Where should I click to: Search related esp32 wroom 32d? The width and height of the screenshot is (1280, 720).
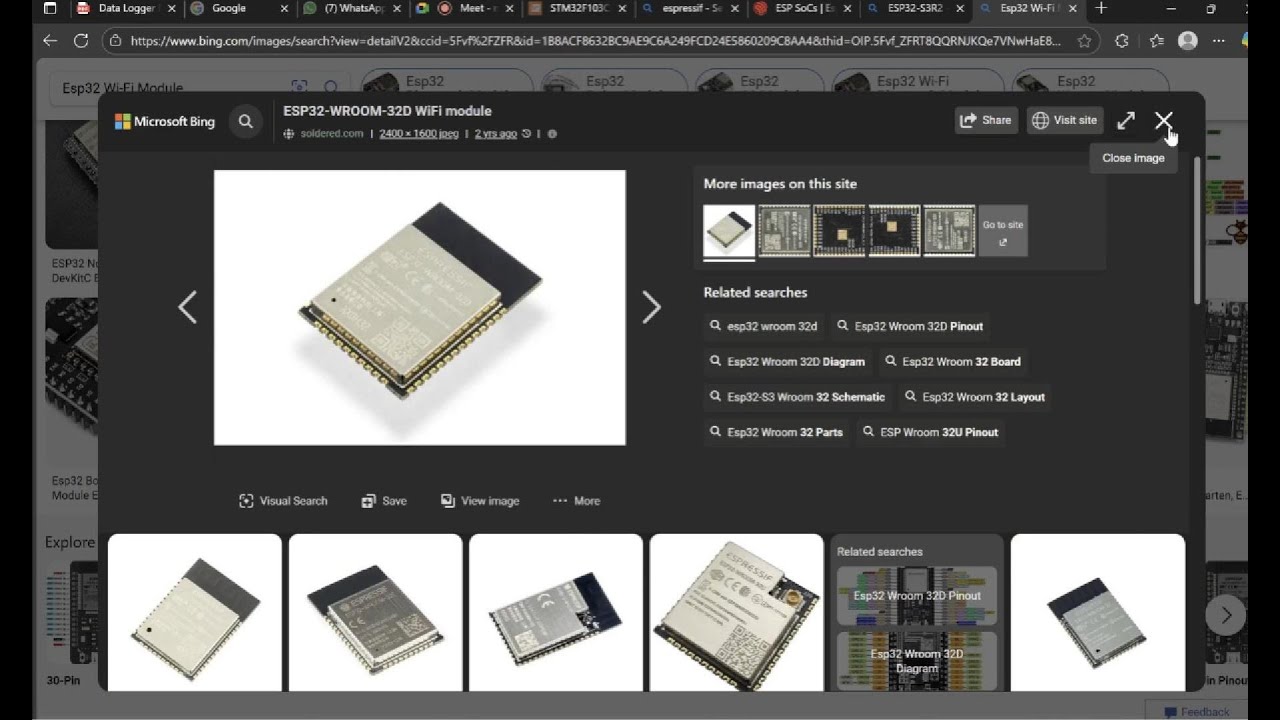[x=764, y=326]
